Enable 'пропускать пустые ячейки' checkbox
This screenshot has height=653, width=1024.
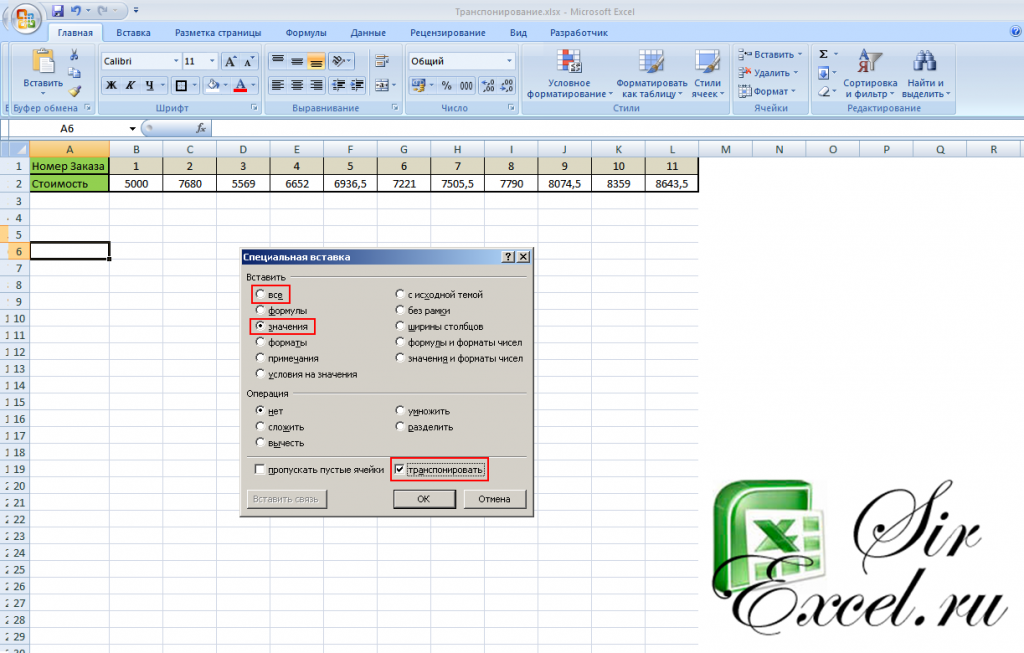coord(260,470)
